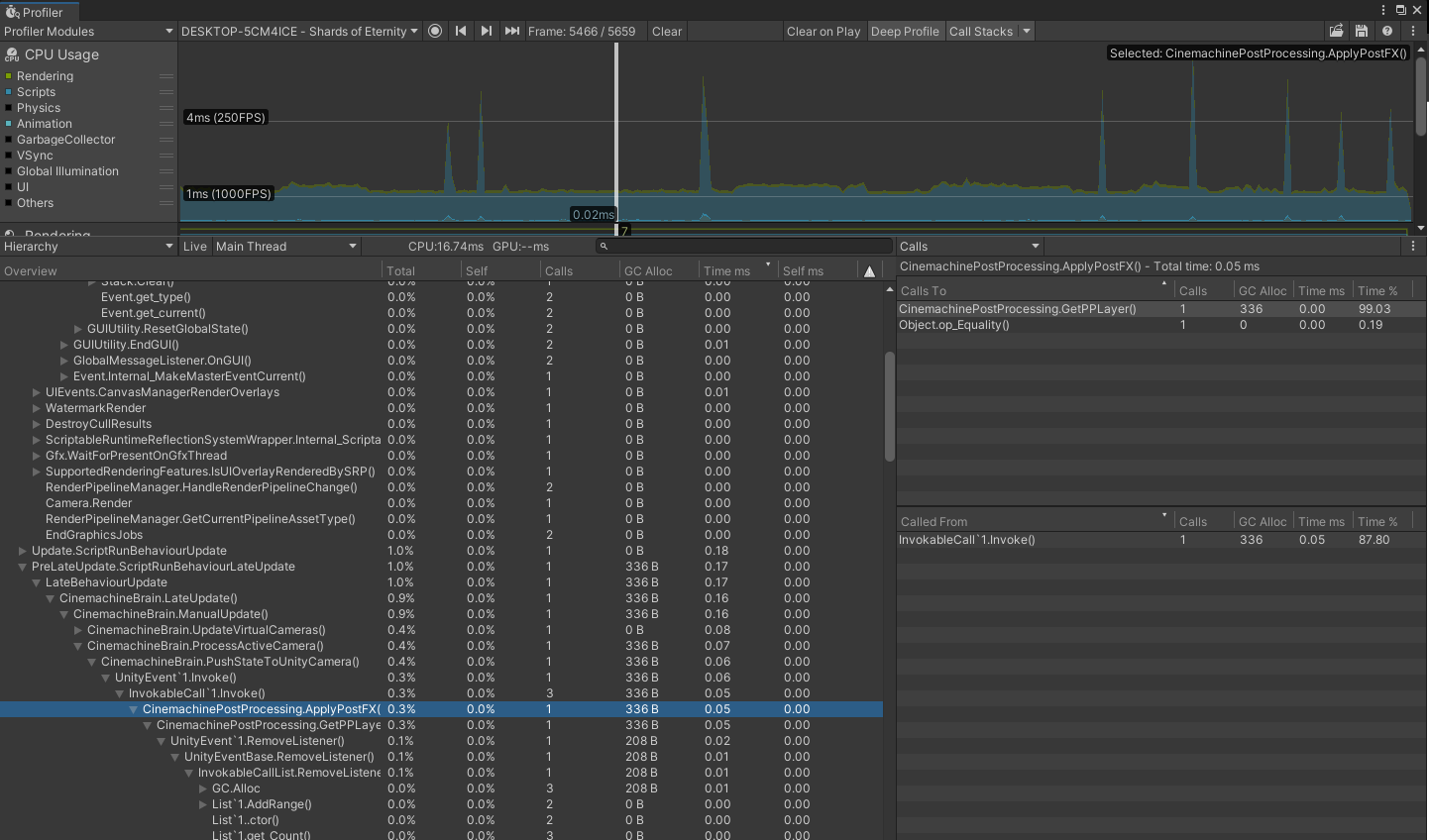Open the Main Thread selector dropdown
The width and height of the screenshot is (1429, 840).
pos(286,246)
